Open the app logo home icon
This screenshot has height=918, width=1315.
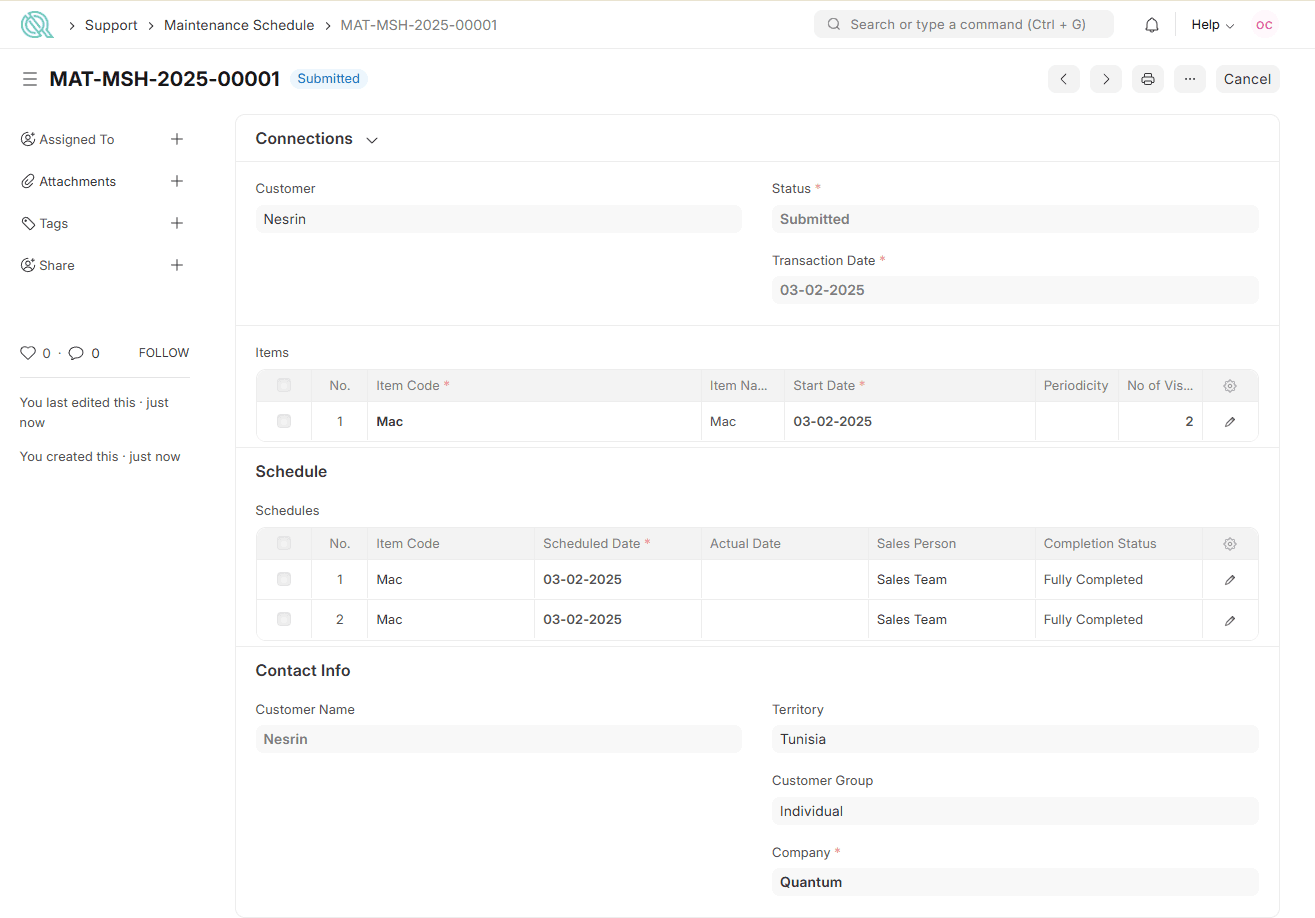tap(37, 25)
